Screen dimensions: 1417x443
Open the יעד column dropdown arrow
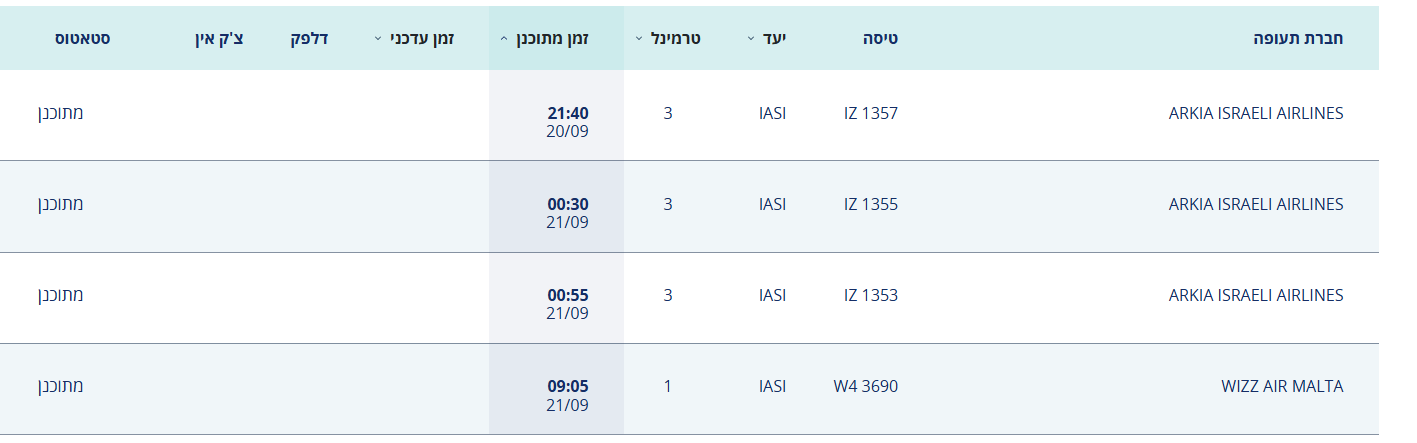(x=751, y=39)
